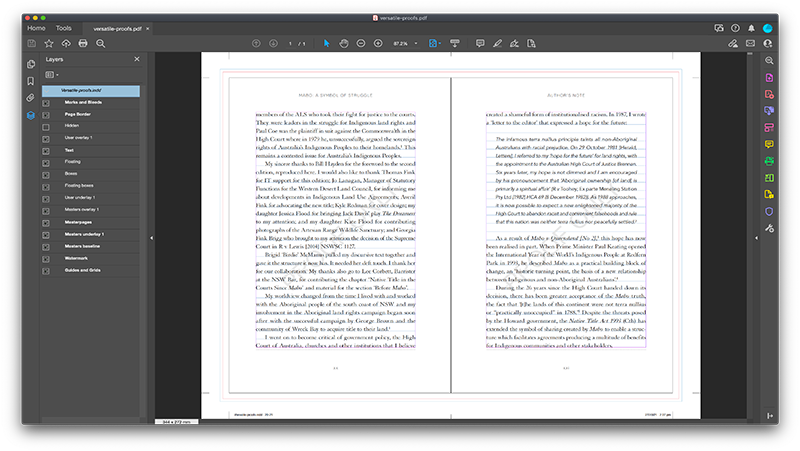
Task: Close the Layers panel
Action: tap(137, 59)
